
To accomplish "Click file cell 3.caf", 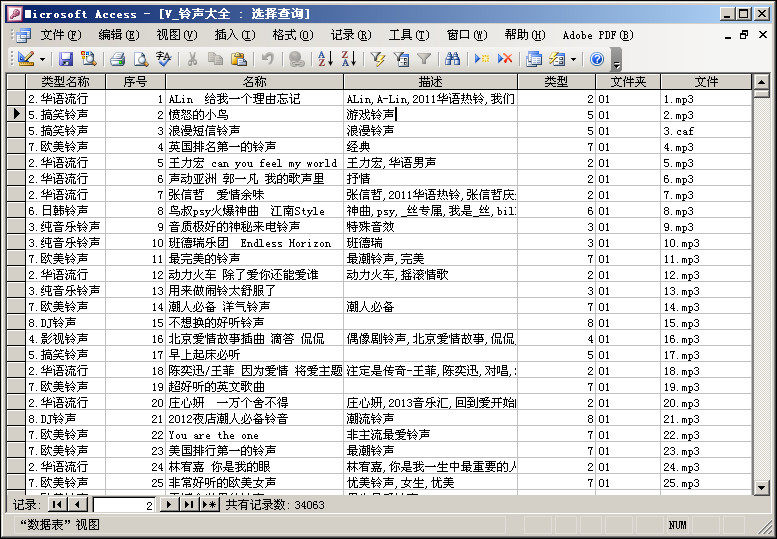I will pyautogui.click(x=706, y=131).
